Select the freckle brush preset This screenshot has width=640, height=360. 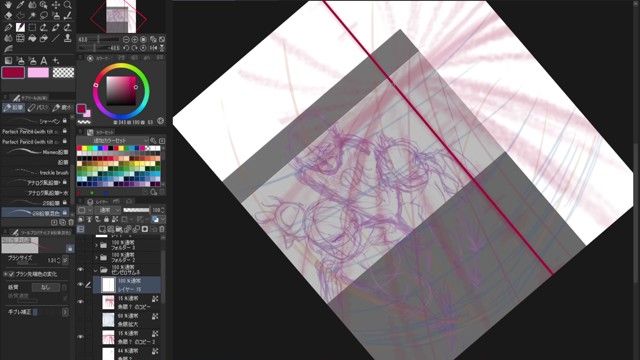click(x=36, y=173)
